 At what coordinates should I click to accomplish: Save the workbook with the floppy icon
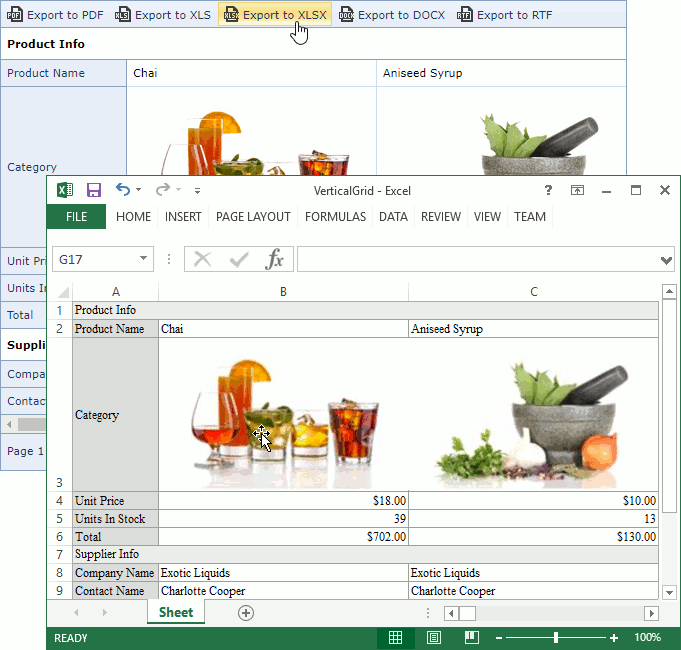click(94, 190)
